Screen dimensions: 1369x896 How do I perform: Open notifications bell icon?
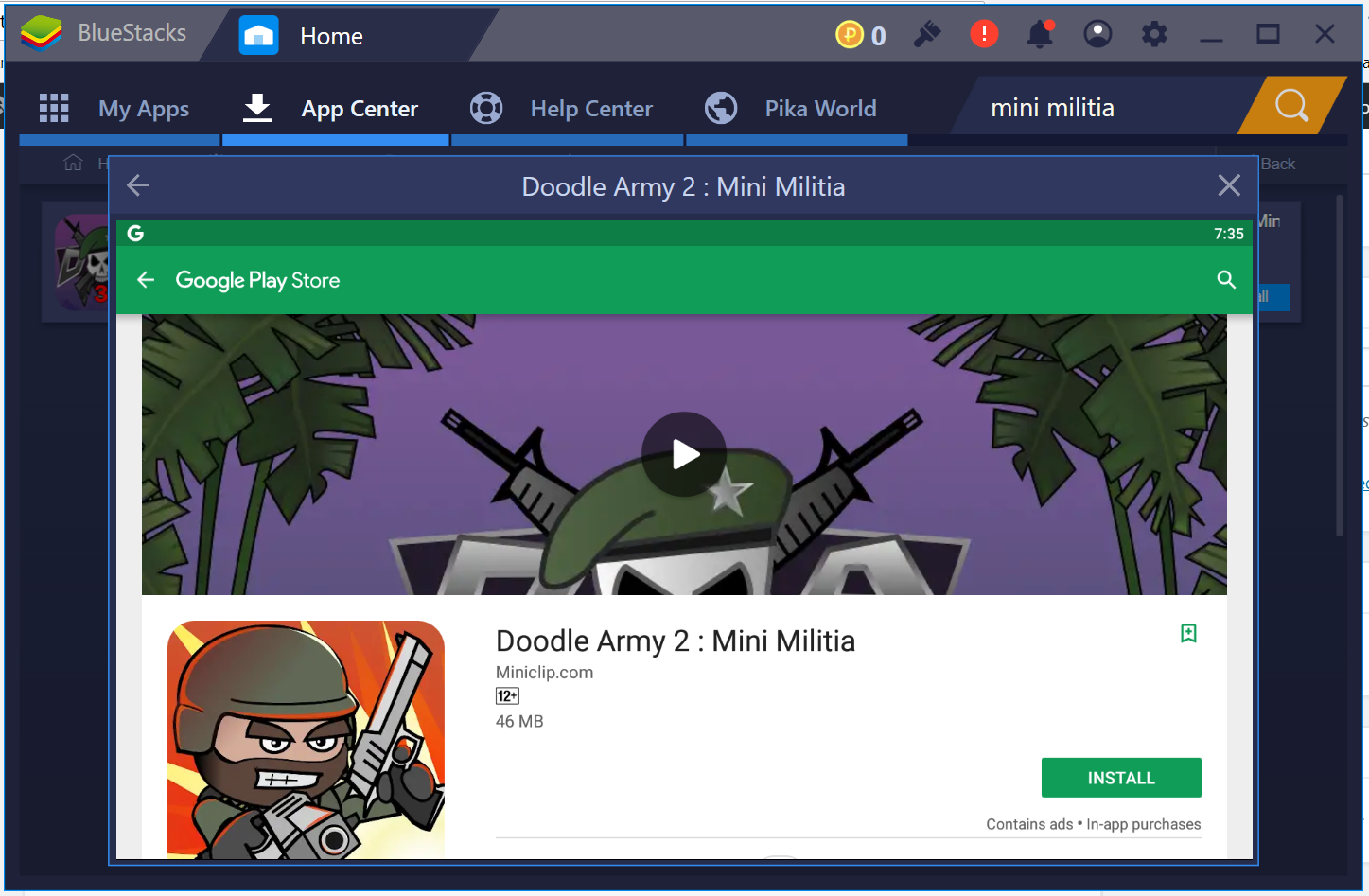coord(1041,34)
